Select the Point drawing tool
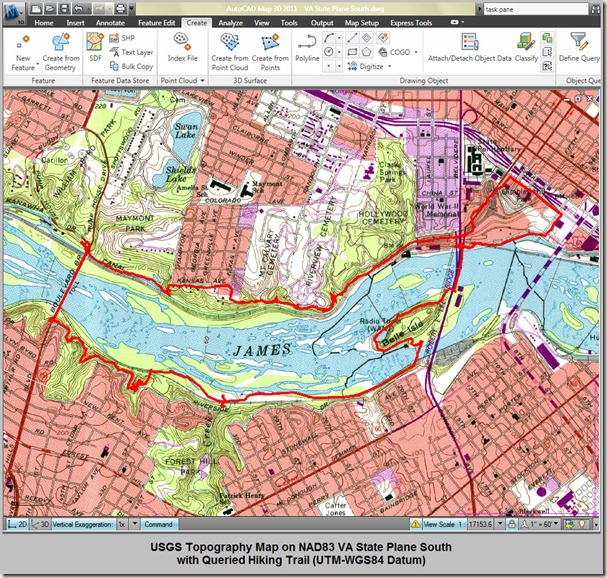This screenshot has width=607, height=578. click(x=329, y=66)
